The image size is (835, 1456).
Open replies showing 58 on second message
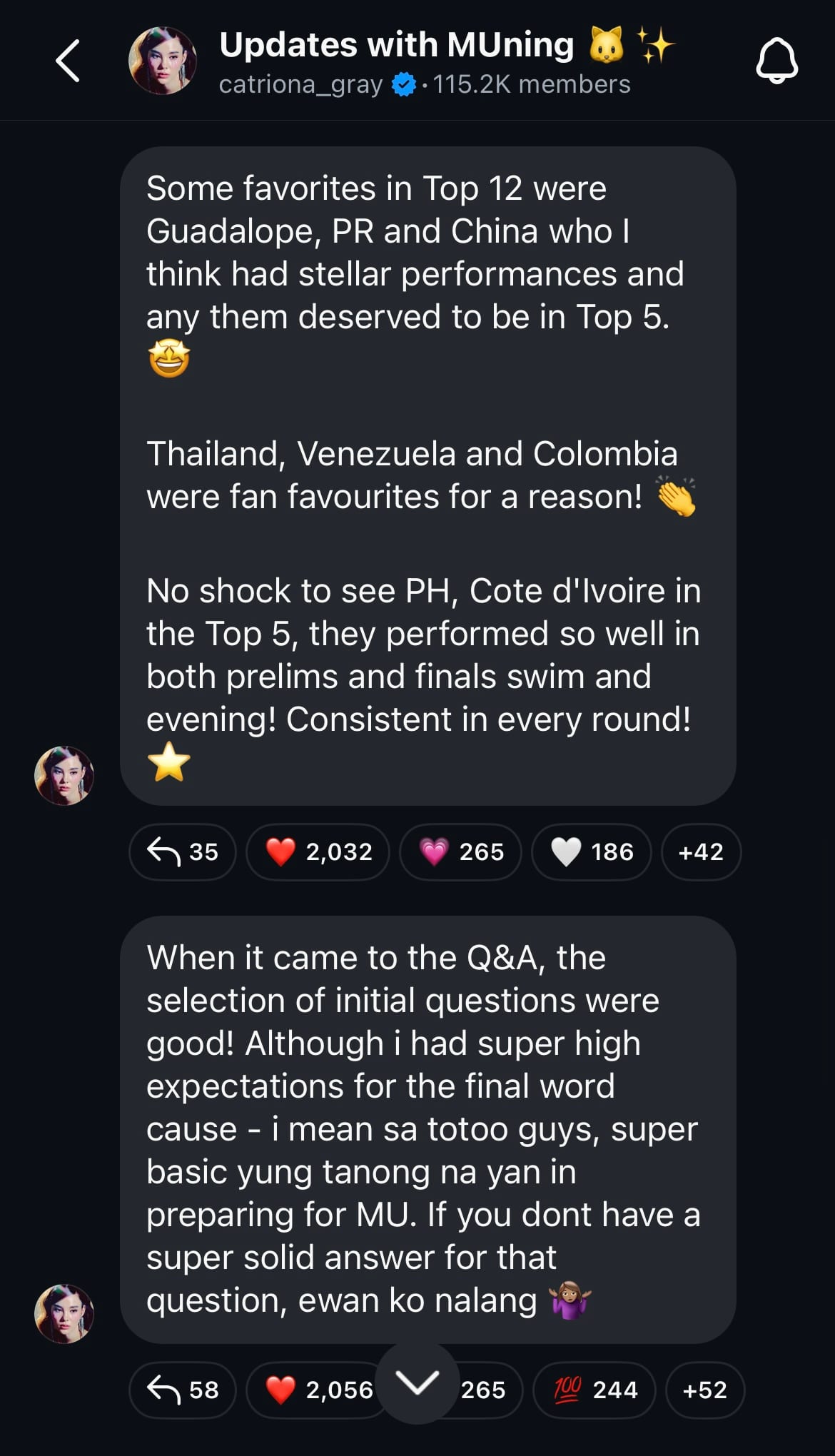[183, 1390]
